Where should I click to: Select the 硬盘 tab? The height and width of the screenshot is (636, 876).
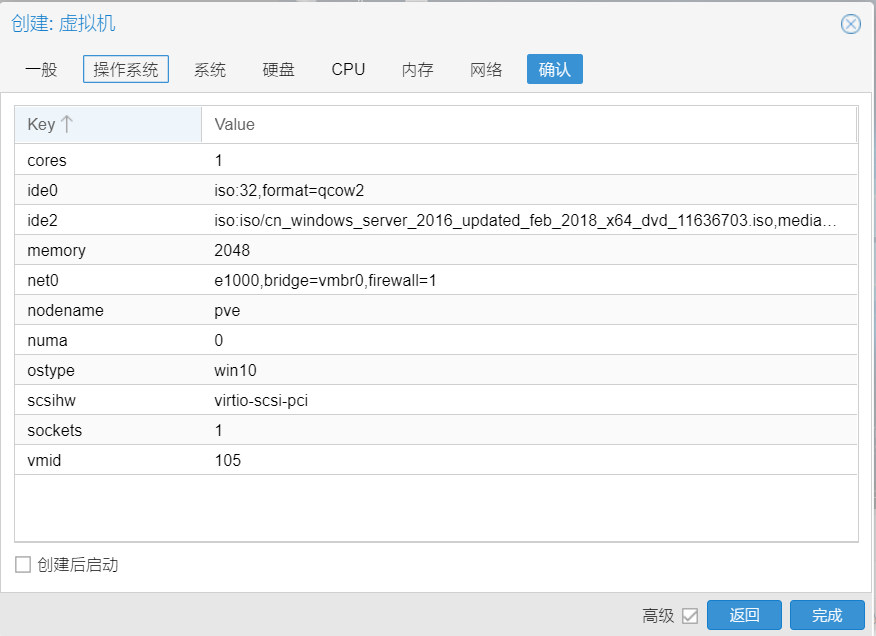(x=278, y=69)
